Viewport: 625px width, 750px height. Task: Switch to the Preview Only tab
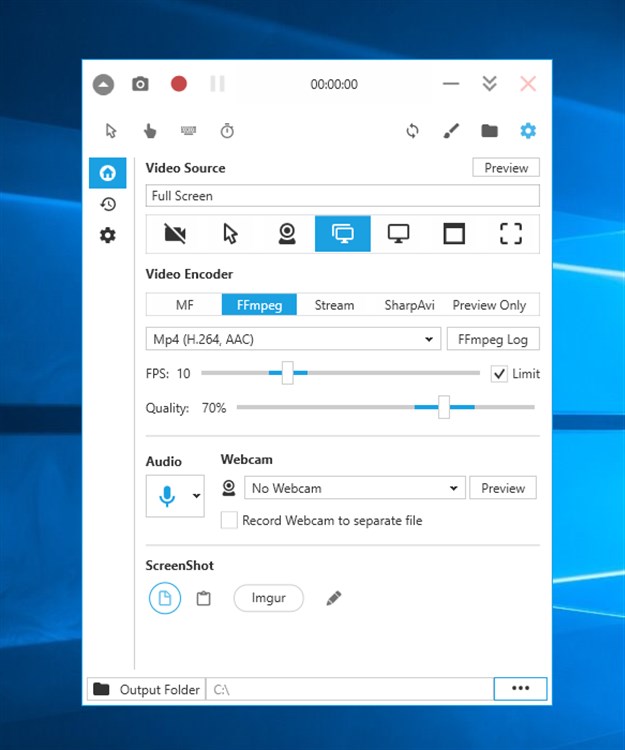coord(489,305)
